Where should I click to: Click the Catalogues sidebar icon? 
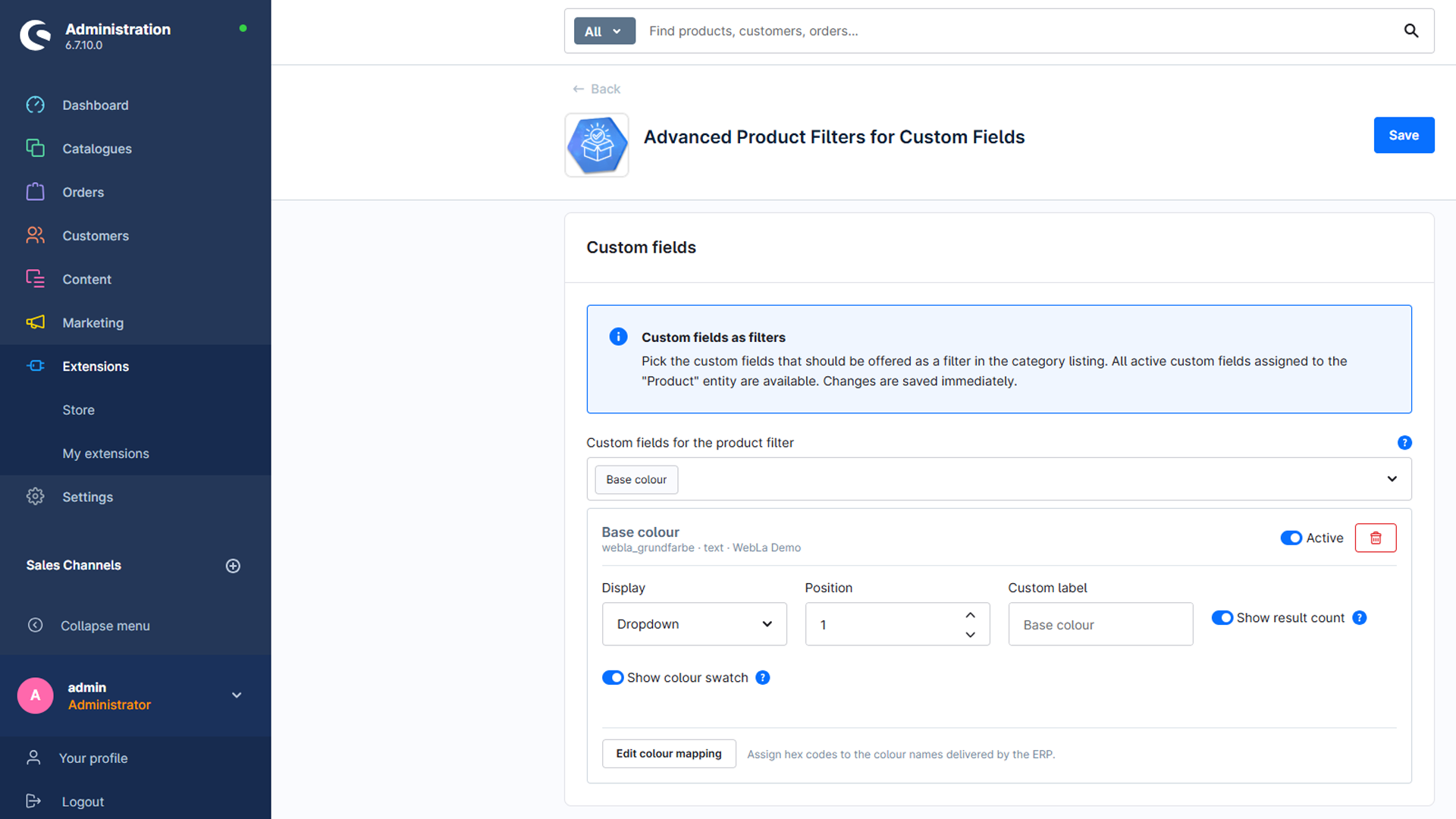tap(35, 148)
